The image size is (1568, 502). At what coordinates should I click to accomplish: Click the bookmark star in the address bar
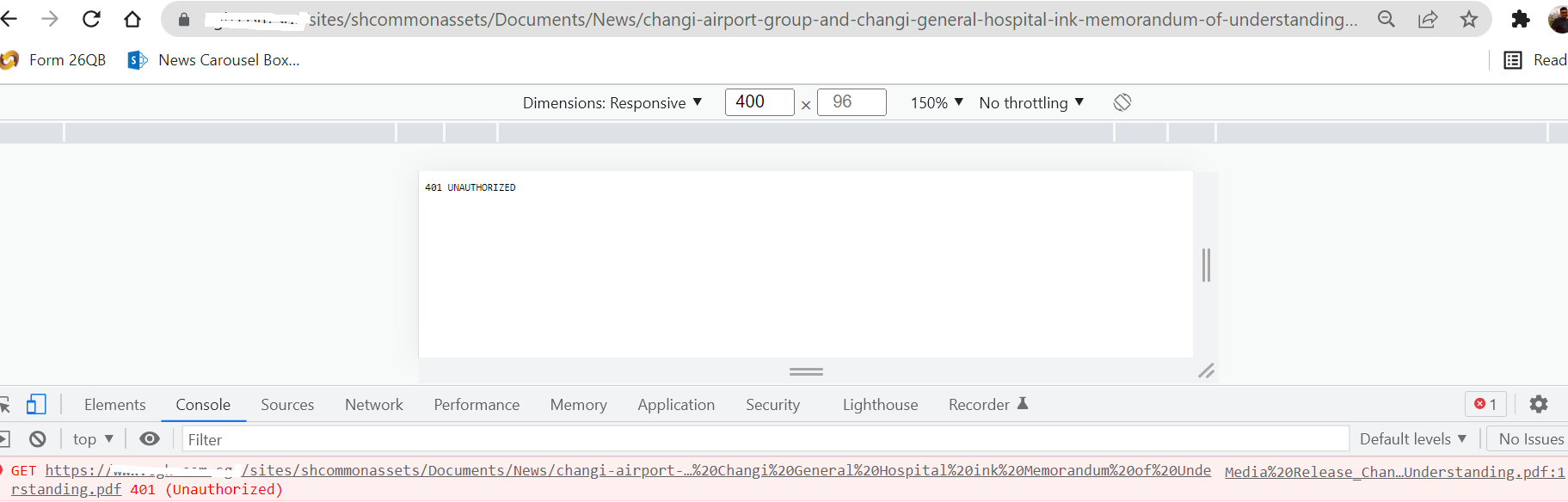(1469, 19)
